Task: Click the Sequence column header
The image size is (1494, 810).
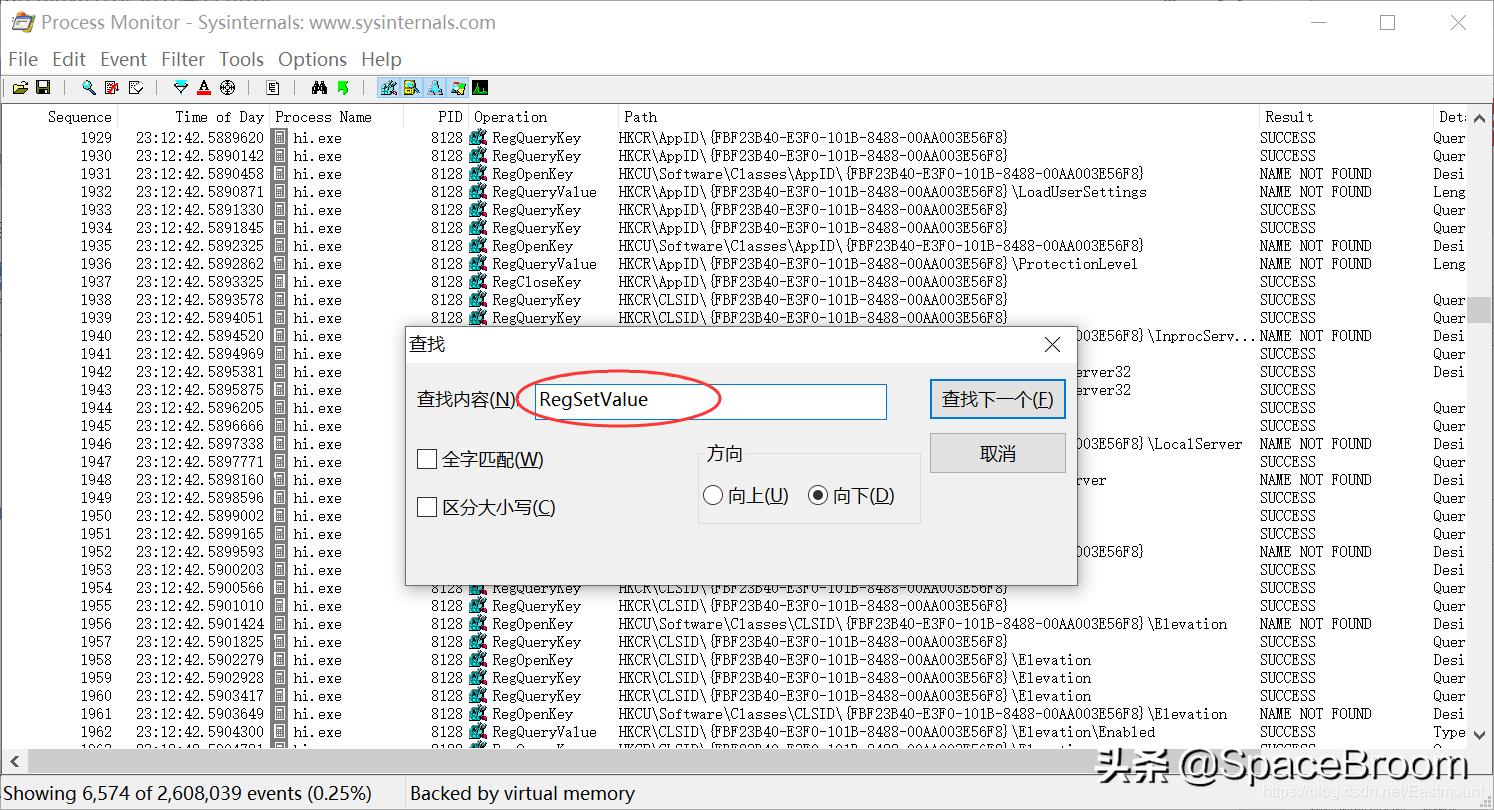Action: pos(79,117)
